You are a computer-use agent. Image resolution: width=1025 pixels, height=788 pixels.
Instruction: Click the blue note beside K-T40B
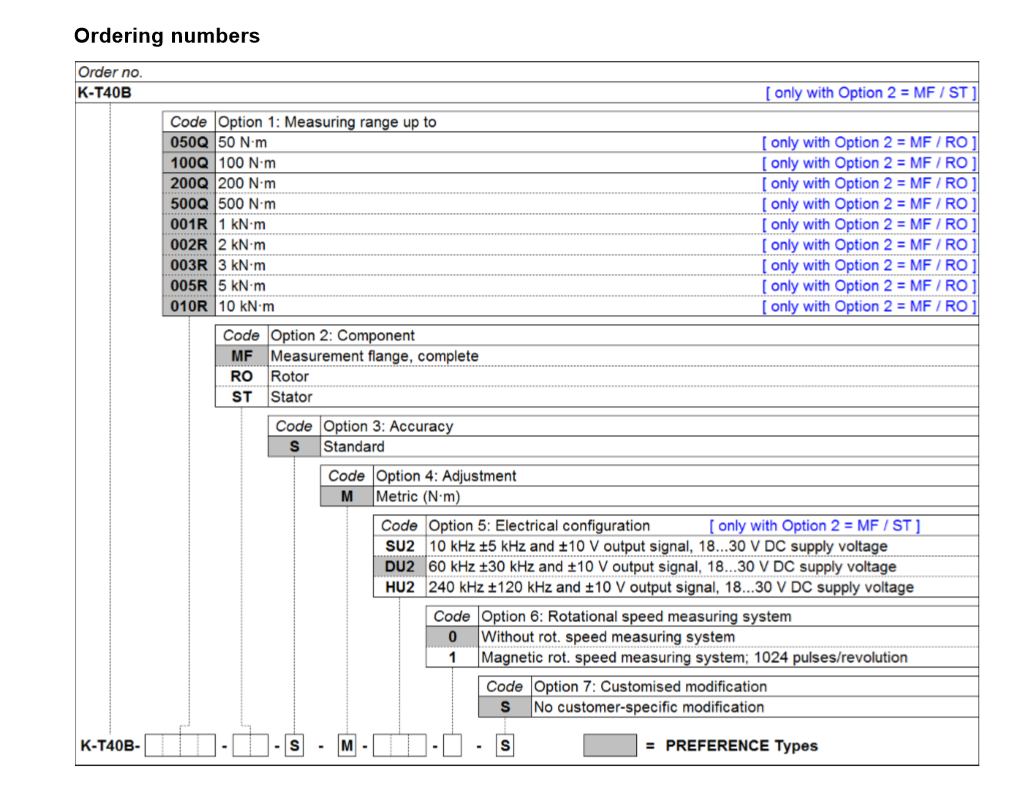pos(871,93)
